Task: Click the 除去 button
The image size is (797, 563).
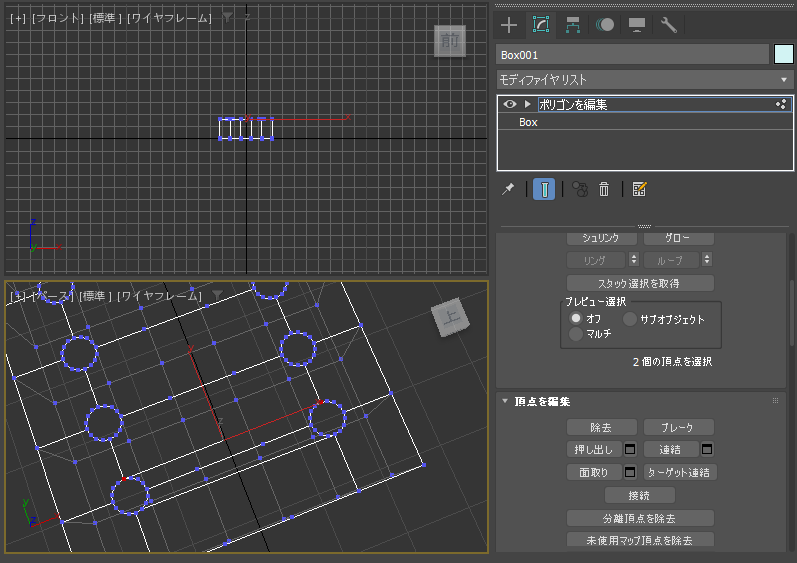Action: tap(601, 427)
